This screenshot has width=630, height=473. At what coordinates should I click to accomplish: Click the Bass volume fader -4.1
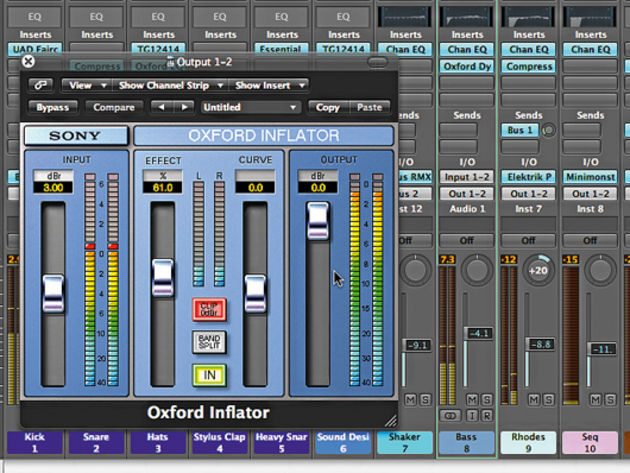[479, 334]
